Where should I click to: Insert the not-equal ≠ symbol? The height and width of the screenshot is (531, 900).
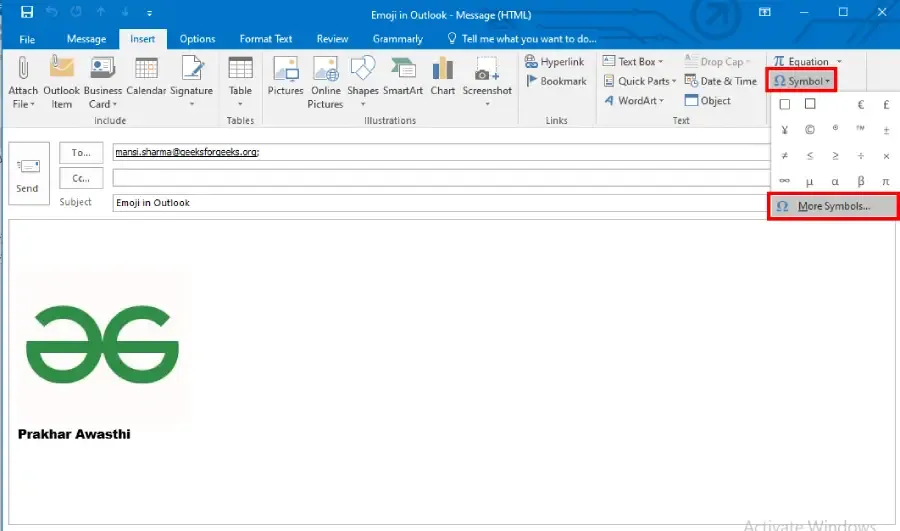(x=785, y=156)
